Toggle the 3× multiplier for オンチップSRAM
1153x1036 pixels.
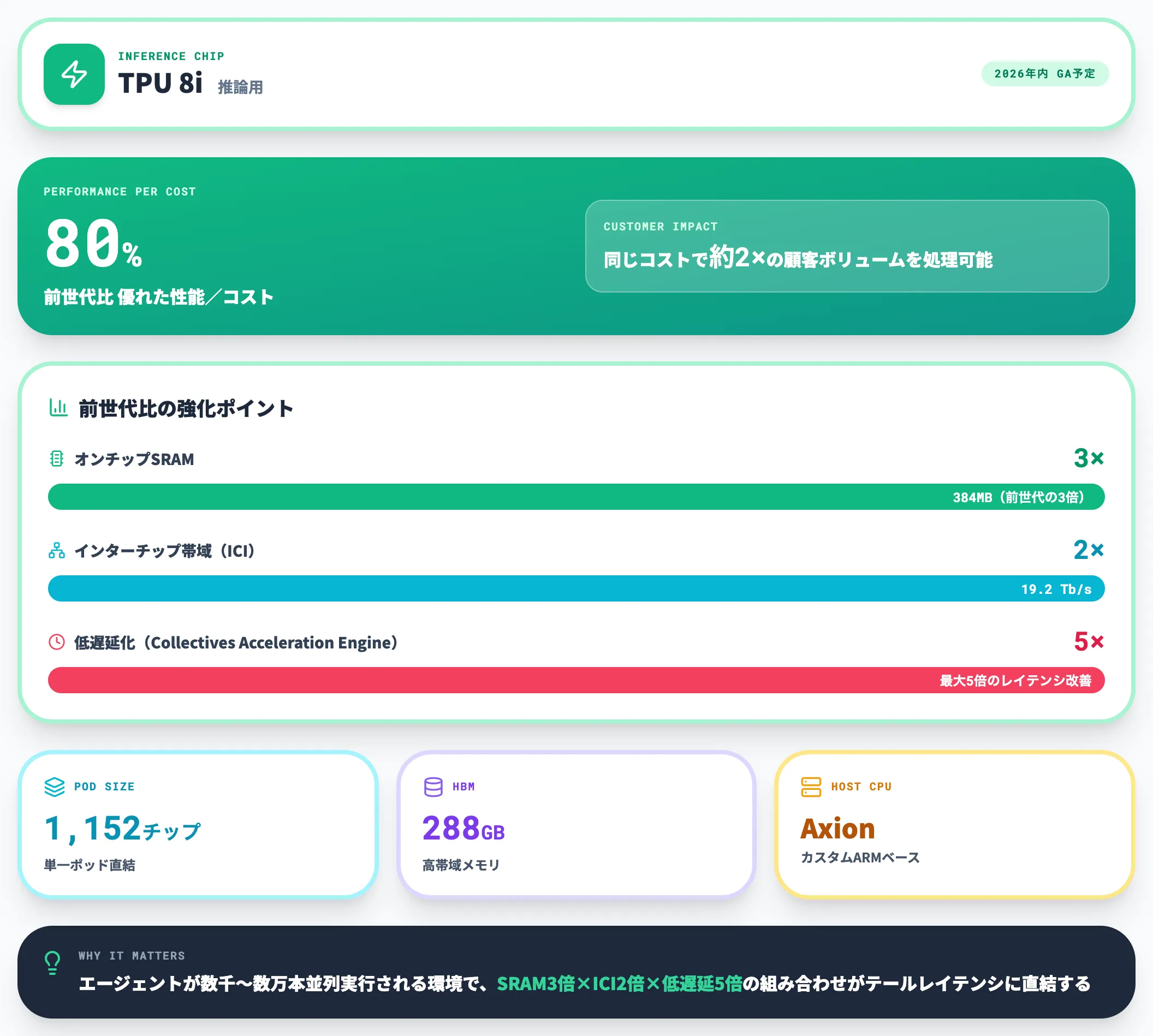[x=1087, y=459]
